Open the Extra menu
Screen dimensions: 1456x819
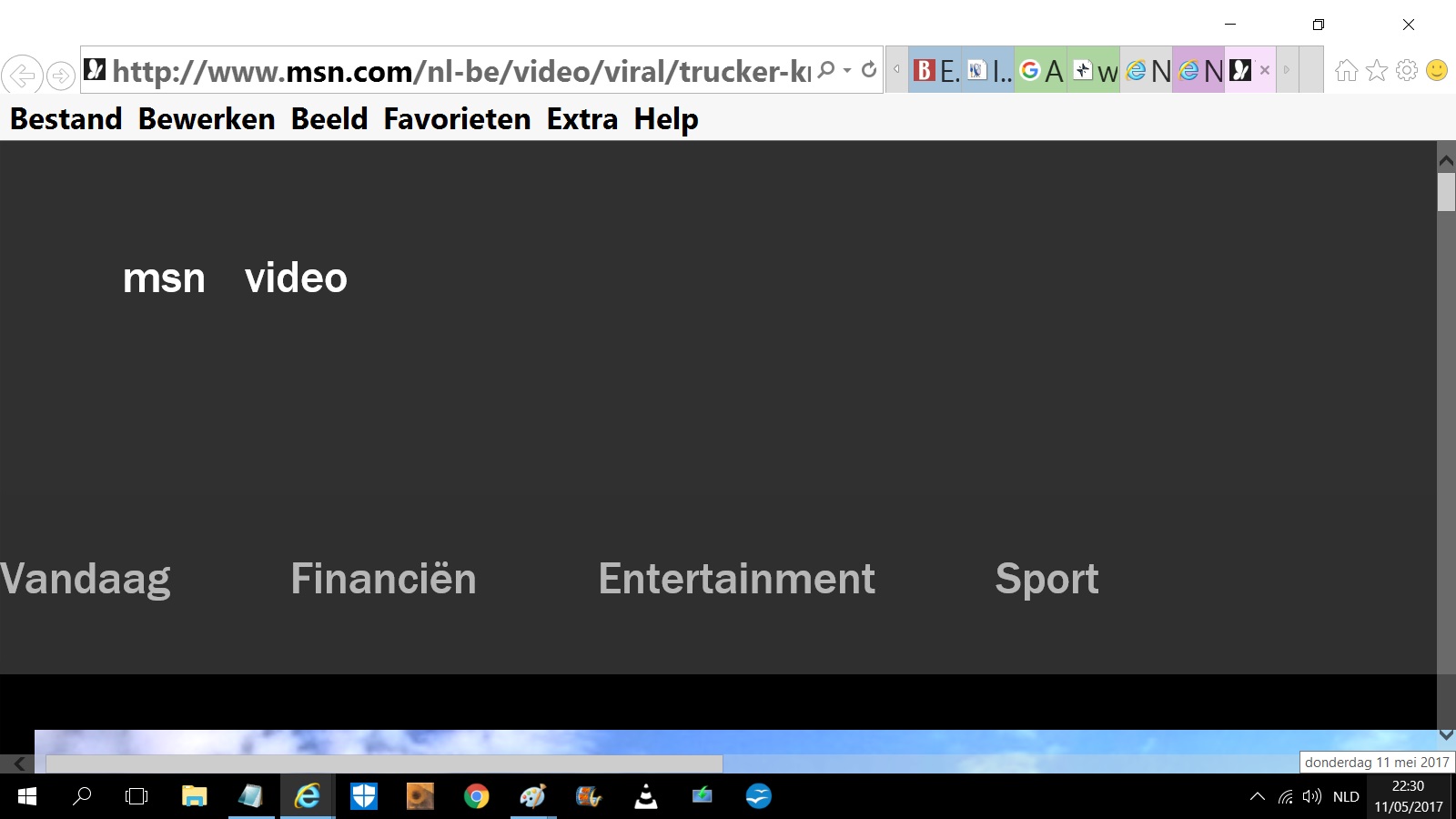582,119
